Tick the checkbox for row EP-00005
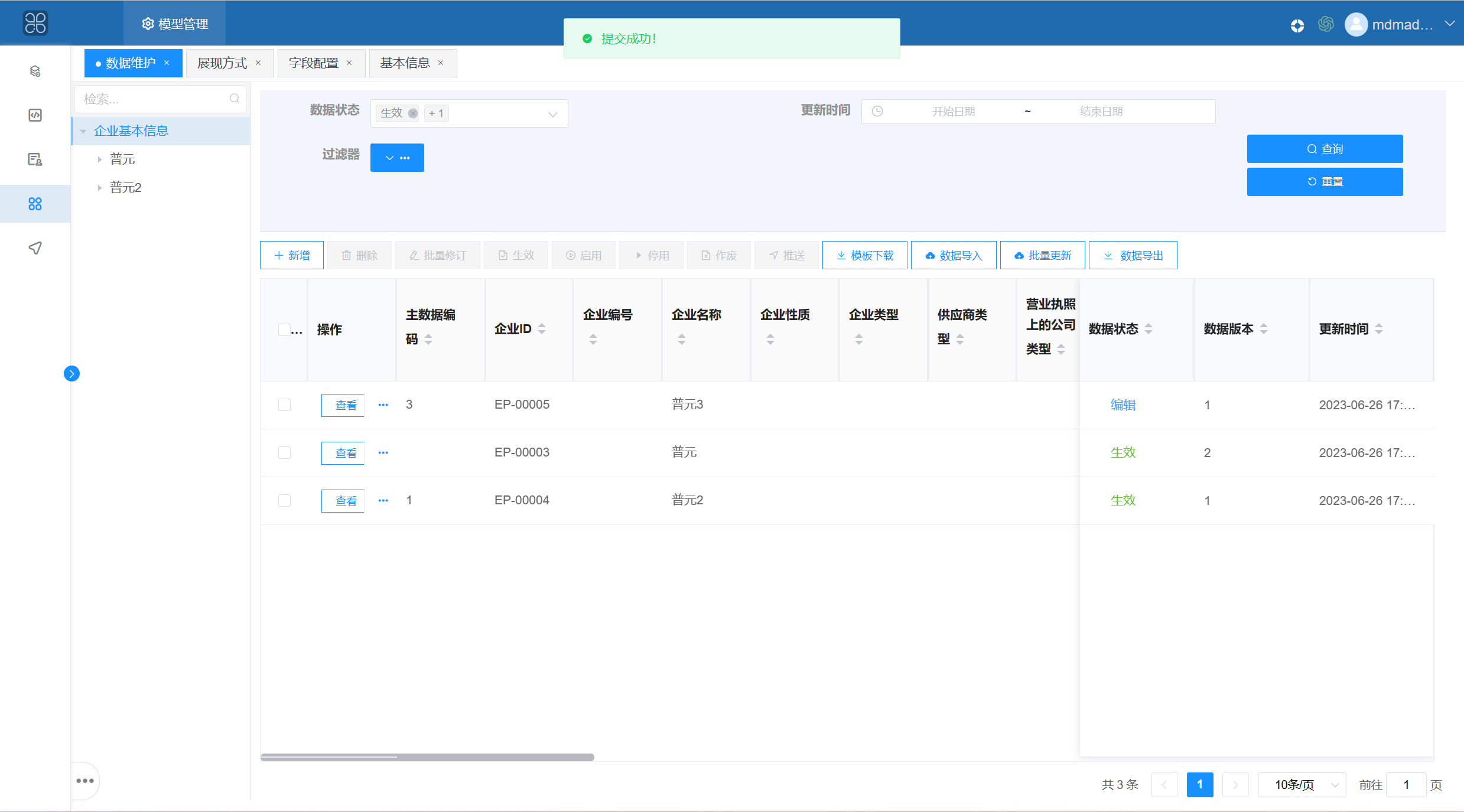The width and height of the screenshot is (1464, 812). (284, 405)
